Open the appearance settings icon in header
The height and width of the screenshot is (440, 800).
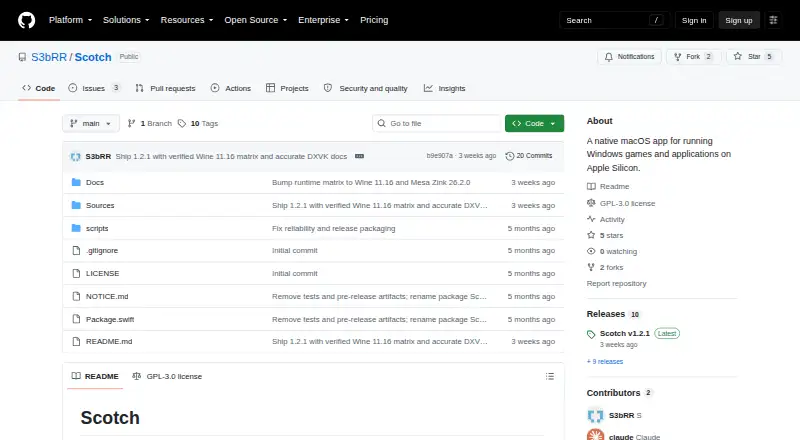click(773, 20)
